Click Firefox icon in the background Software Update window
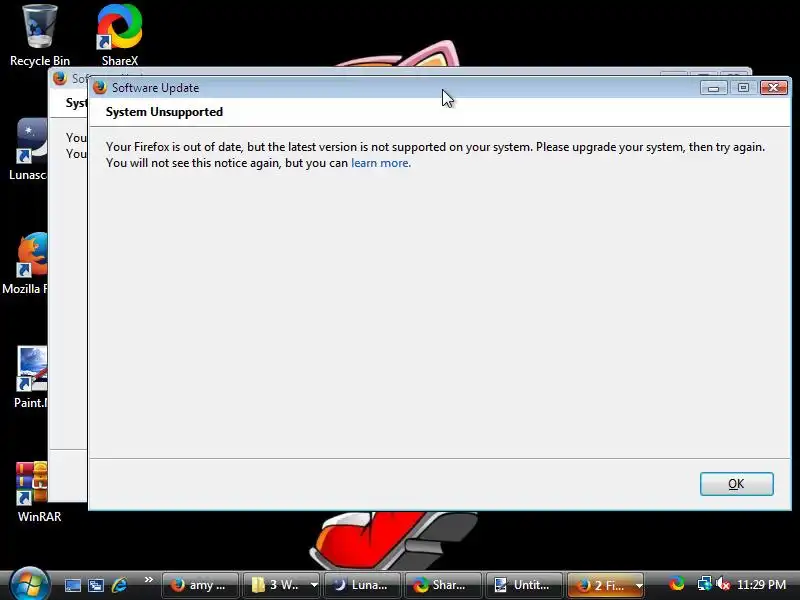Screen dimensions: 800x600 (60, 78)
